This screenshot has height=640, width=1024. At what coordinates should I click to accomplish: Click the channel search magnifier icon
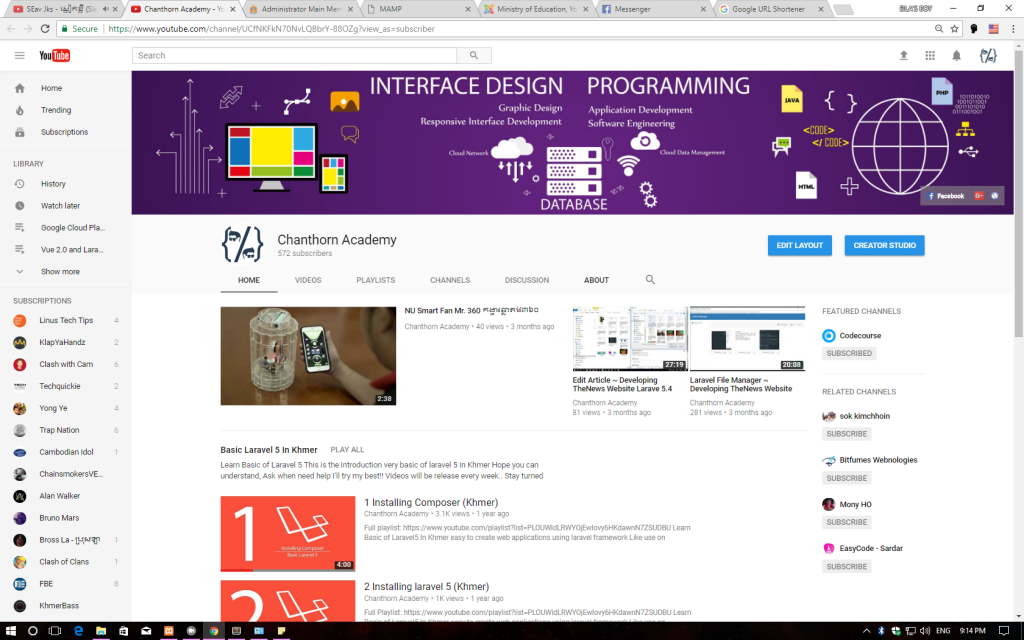pos(650,280)
